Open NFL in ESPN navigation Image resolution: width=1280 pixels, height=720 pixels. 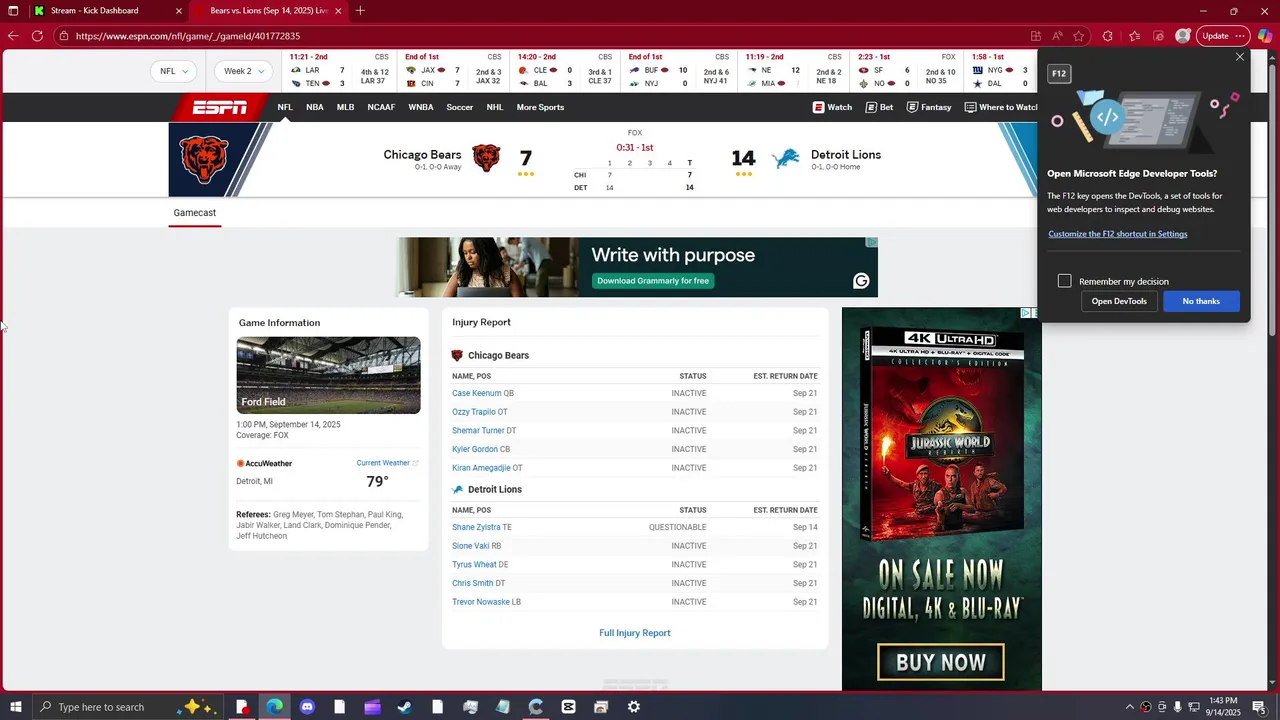point(285,107)
